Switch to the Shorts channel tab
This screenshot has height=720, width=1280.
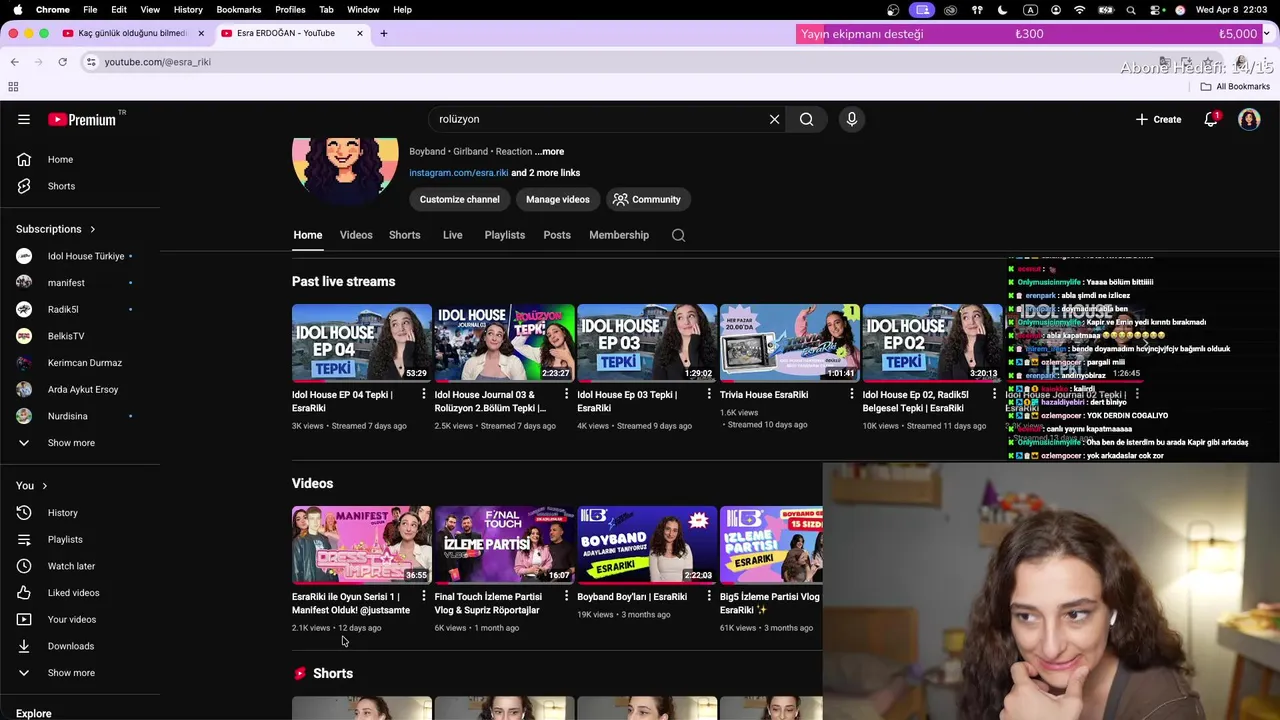click(x=404, y=235)
